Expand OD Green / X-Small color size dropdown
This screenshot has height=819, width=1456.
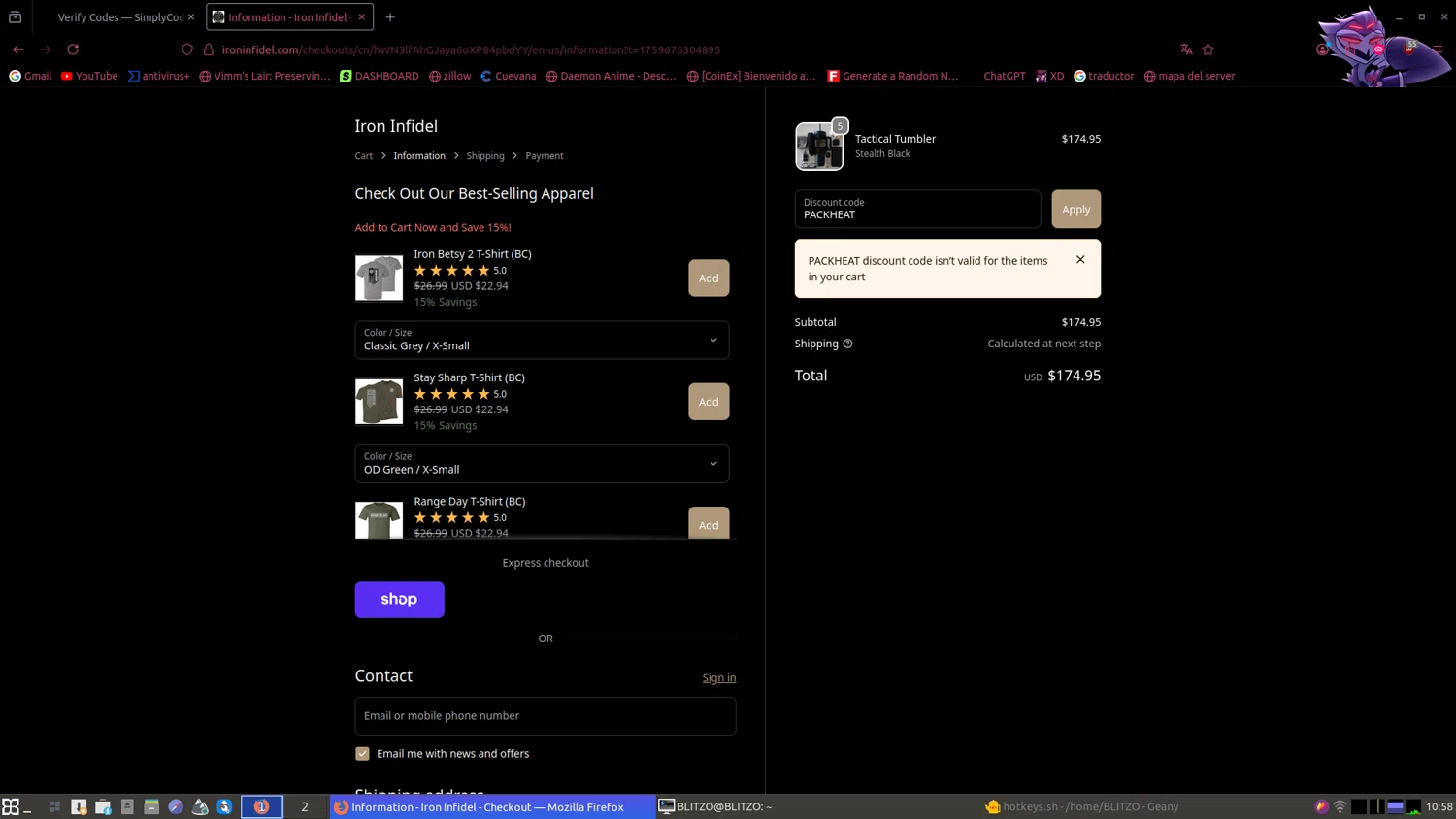click(x=542, y=464)
